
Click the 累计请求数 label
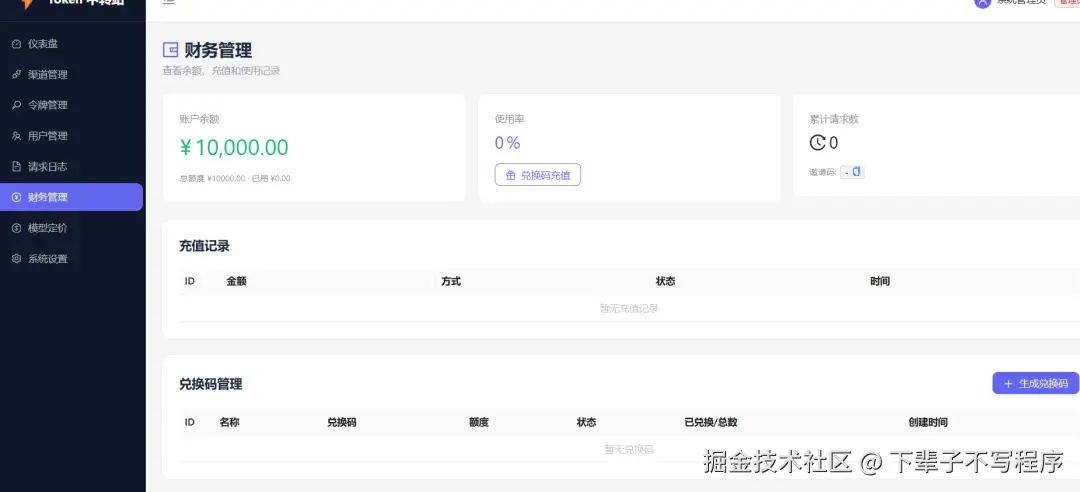pos(834,119)
